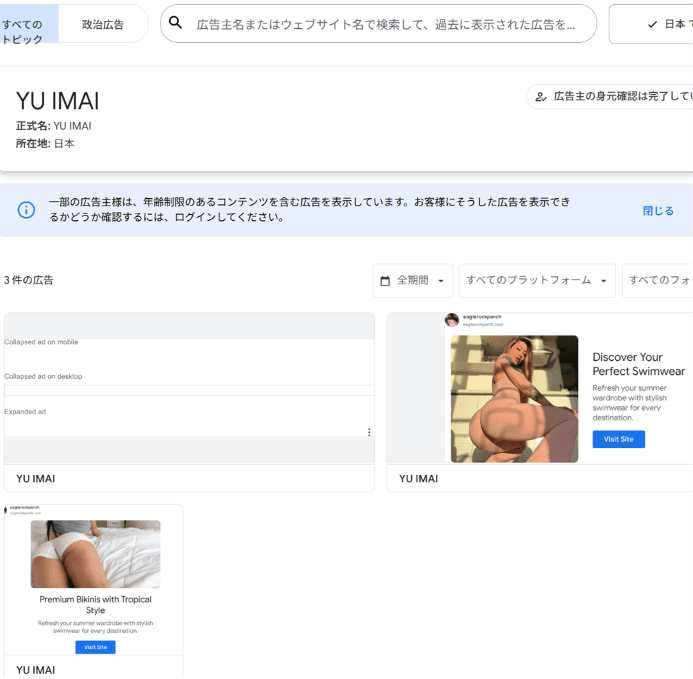This screenshot has height=679, width=693.
Task: Click the info circle icon in banner
Action: pyautogui.click(x=26, y=210)
